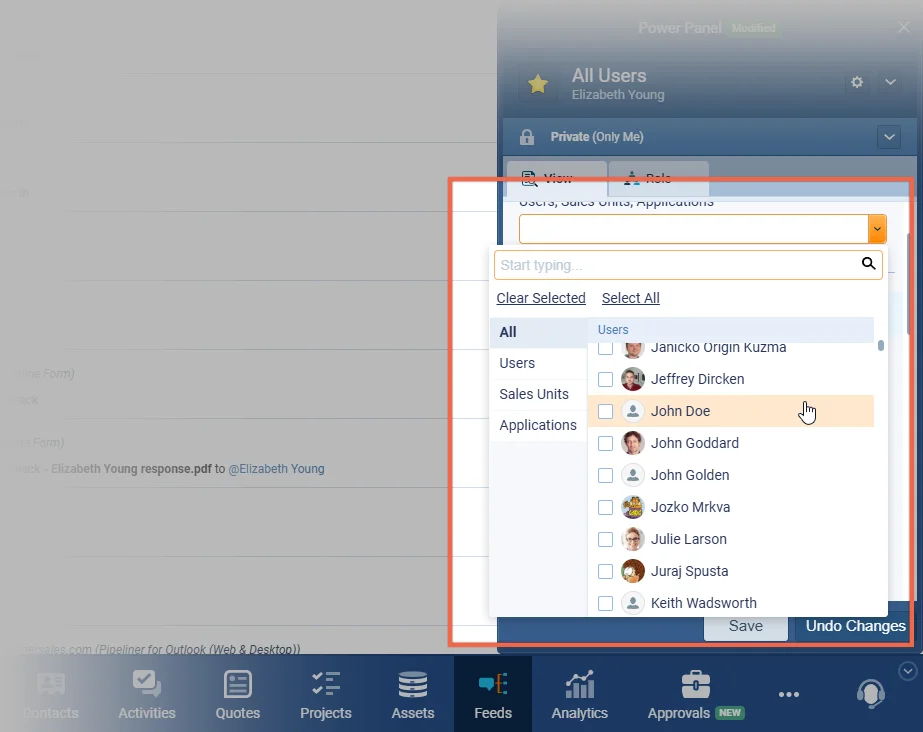Click the Clear Selected link

pos(541,298)
